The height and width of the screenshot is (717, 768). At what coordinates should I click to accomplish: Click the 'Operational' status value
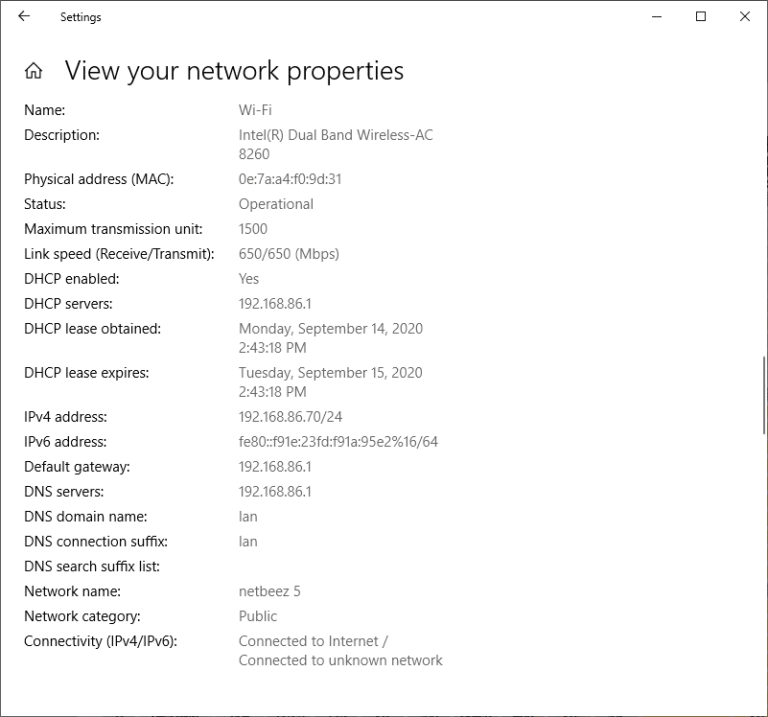coord(276,205)
